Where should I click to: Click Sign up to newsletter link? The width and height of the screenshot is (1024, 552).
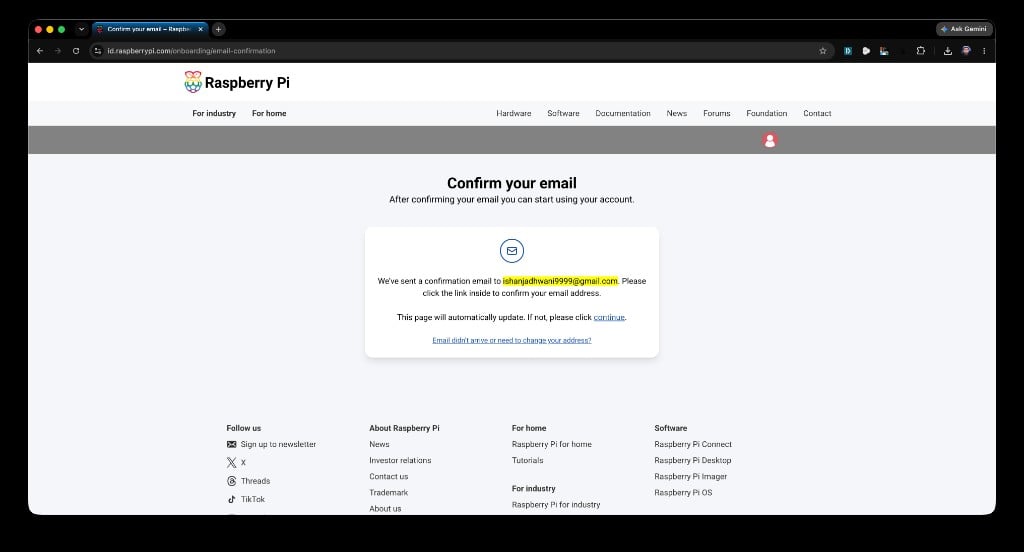(278, 444)
